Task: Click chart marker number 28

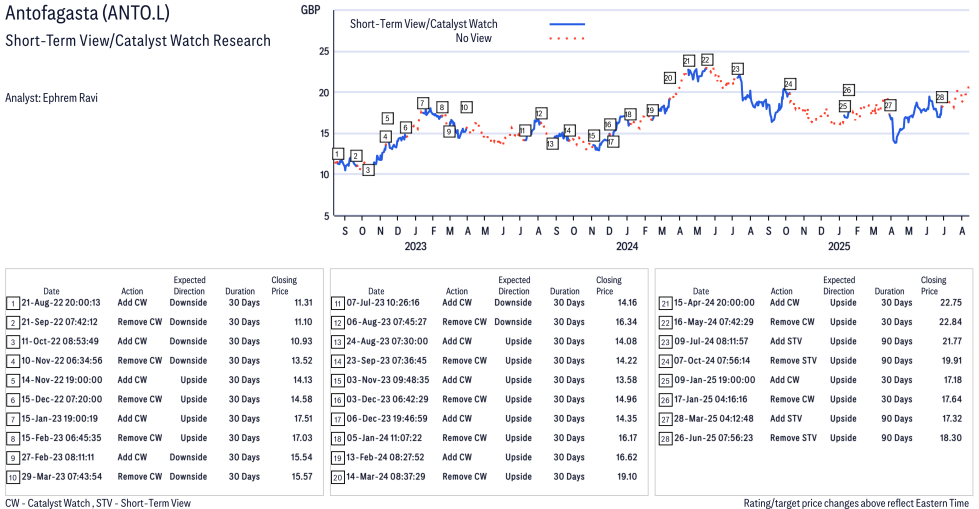Action: coord(941,97)
